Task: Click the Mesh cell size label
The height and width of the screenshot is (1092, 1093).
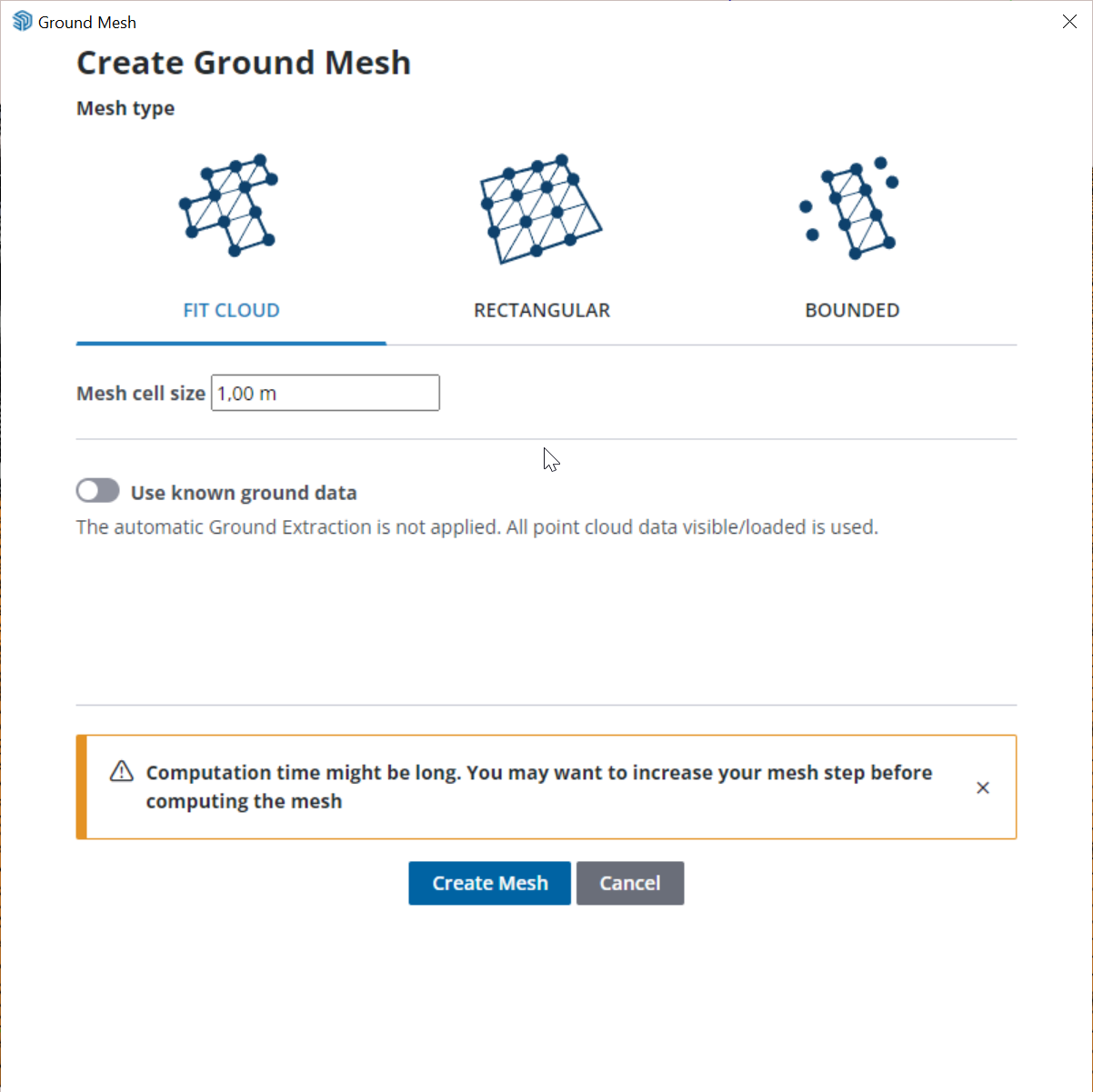Action: pos(141,394)
